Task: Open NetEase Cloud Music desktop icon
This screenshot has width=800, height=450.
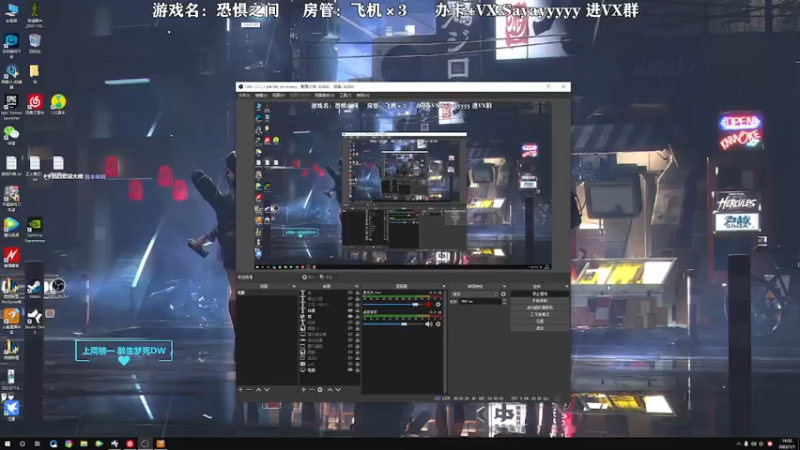Action: [x=35, y=104]
